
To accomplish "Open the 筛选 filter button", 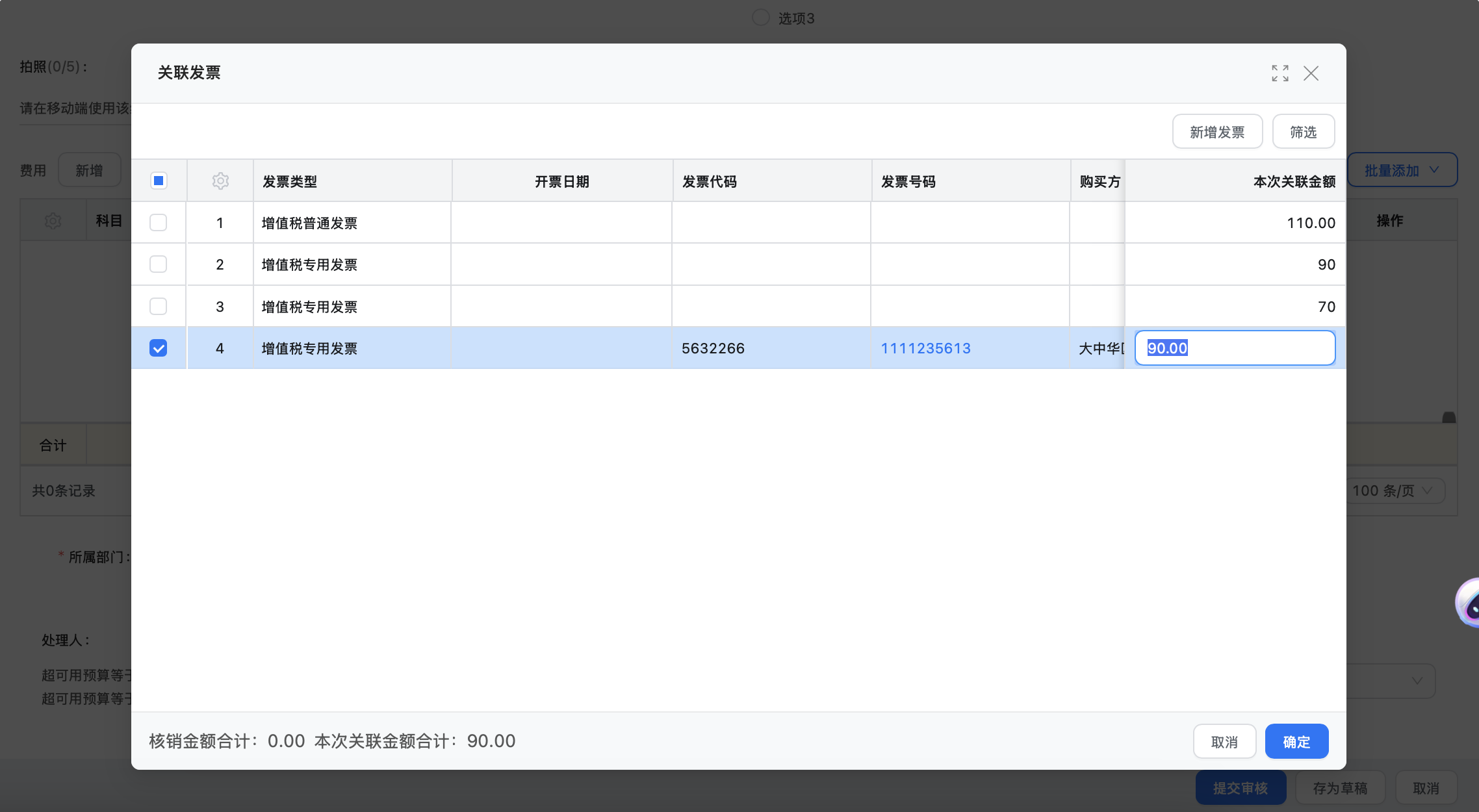I will coord(1303,132).
